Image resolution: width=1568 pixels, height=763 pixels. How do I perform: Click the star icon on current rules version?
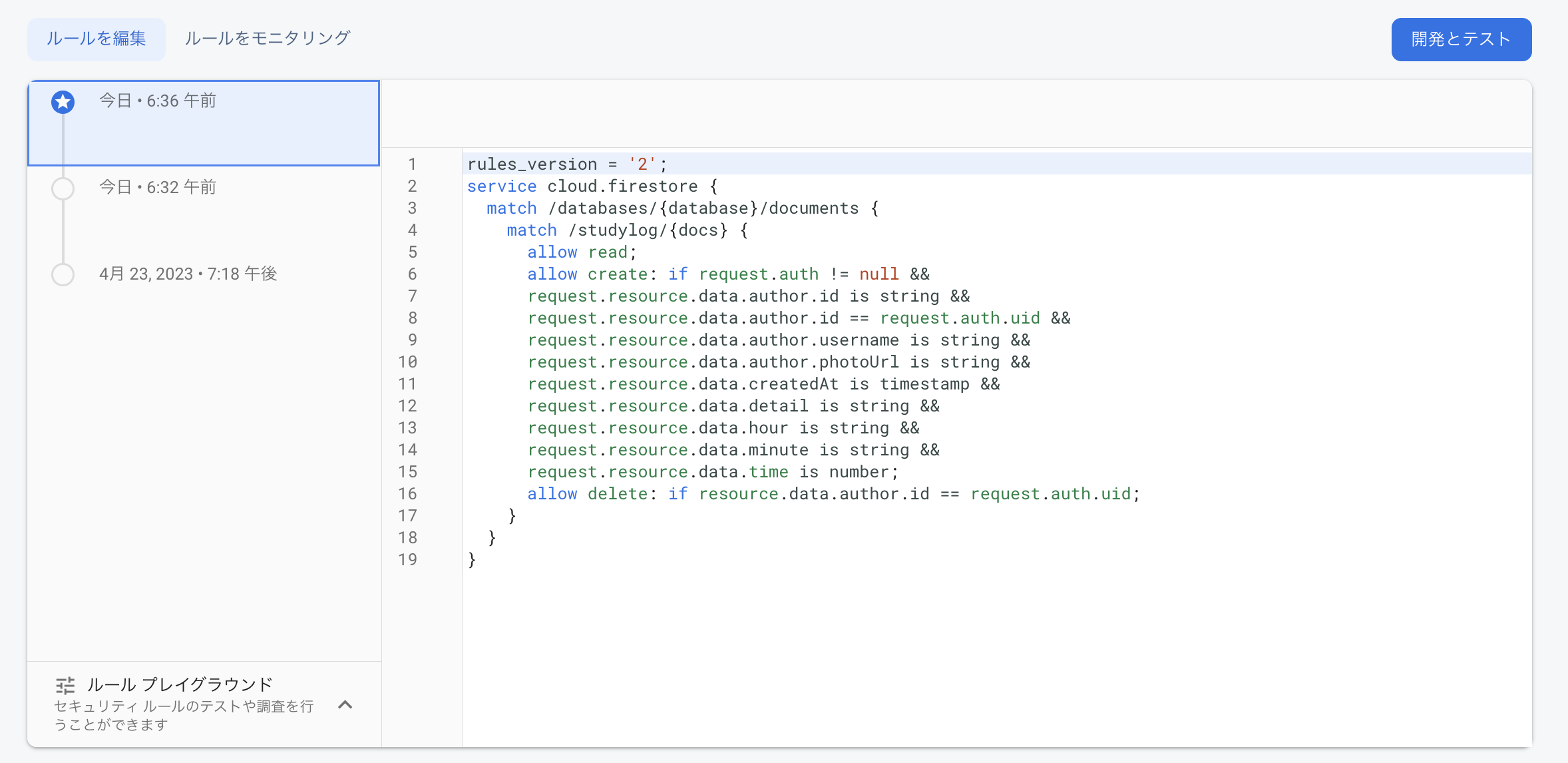63,102
